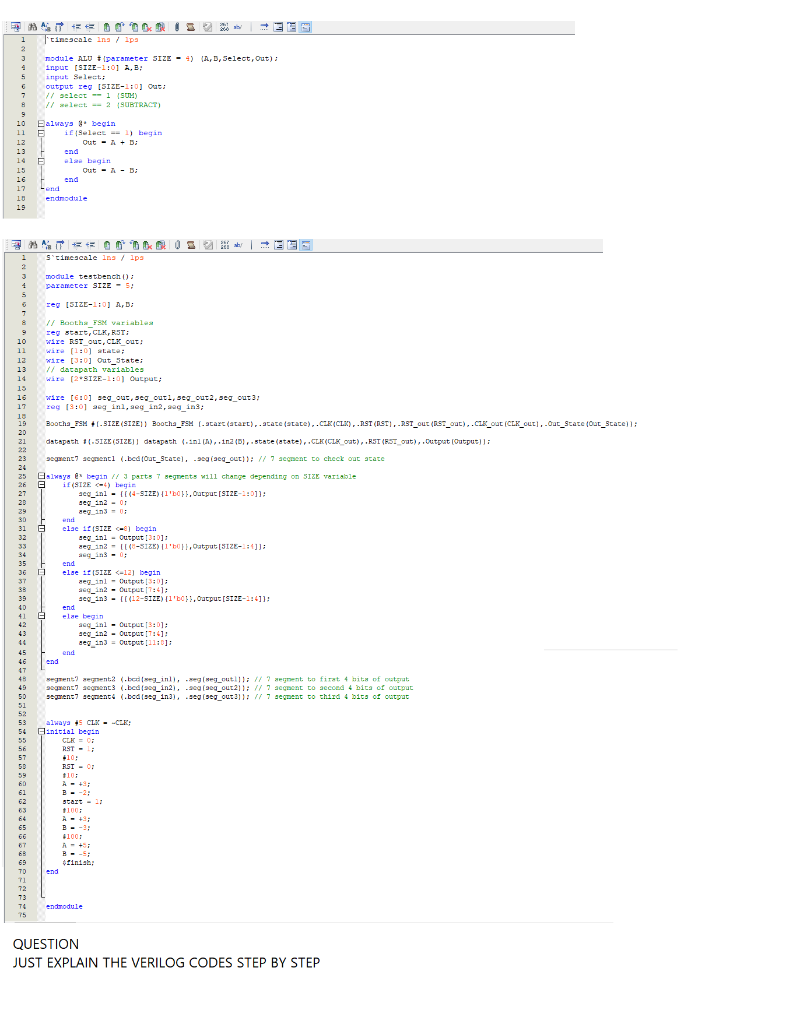Click 'endmodule' in the ALU editor
793x1024 pixels.
click(x=66, y=198)
